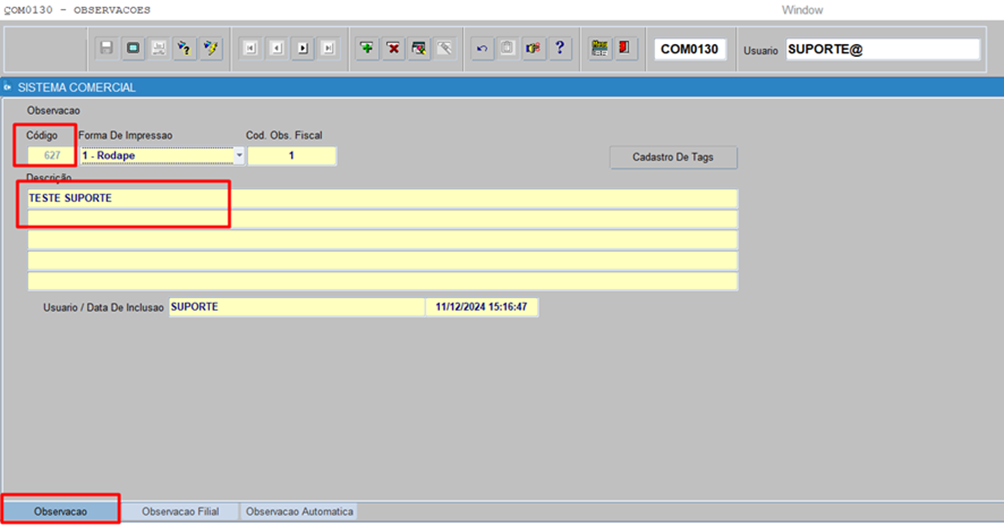Click the COM0130 form code box

(x=690, y=49)
